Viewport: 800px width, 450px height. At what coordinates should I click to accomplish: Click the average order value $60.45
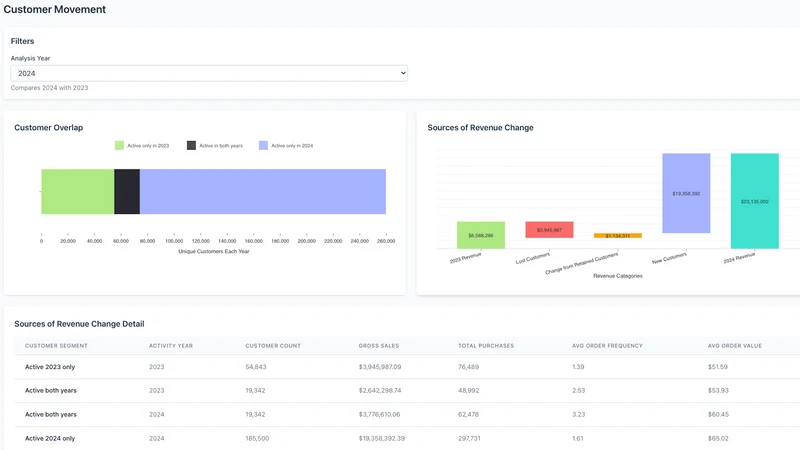coord(718,414)
